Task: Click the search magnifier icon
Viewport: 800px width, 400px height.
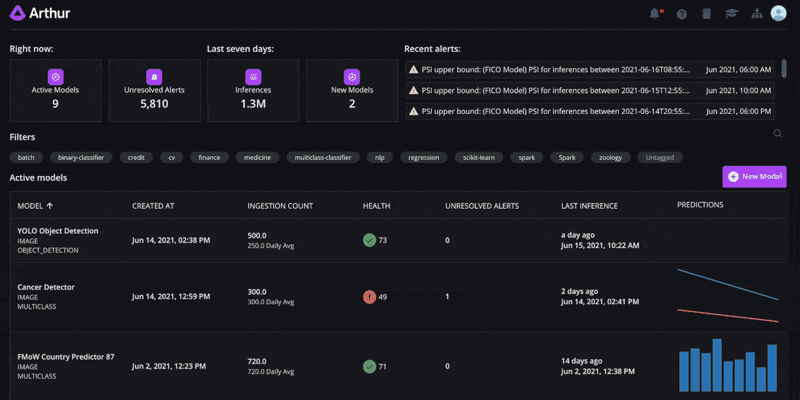Action: tap(778, 133)
